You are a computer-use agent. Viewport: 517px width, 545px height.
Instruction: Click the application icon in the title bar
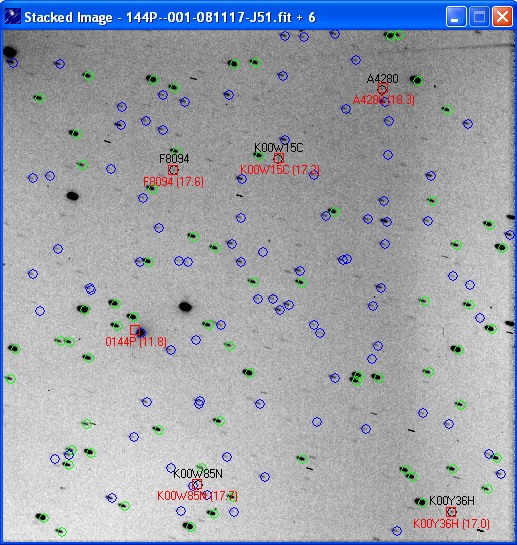13,17
